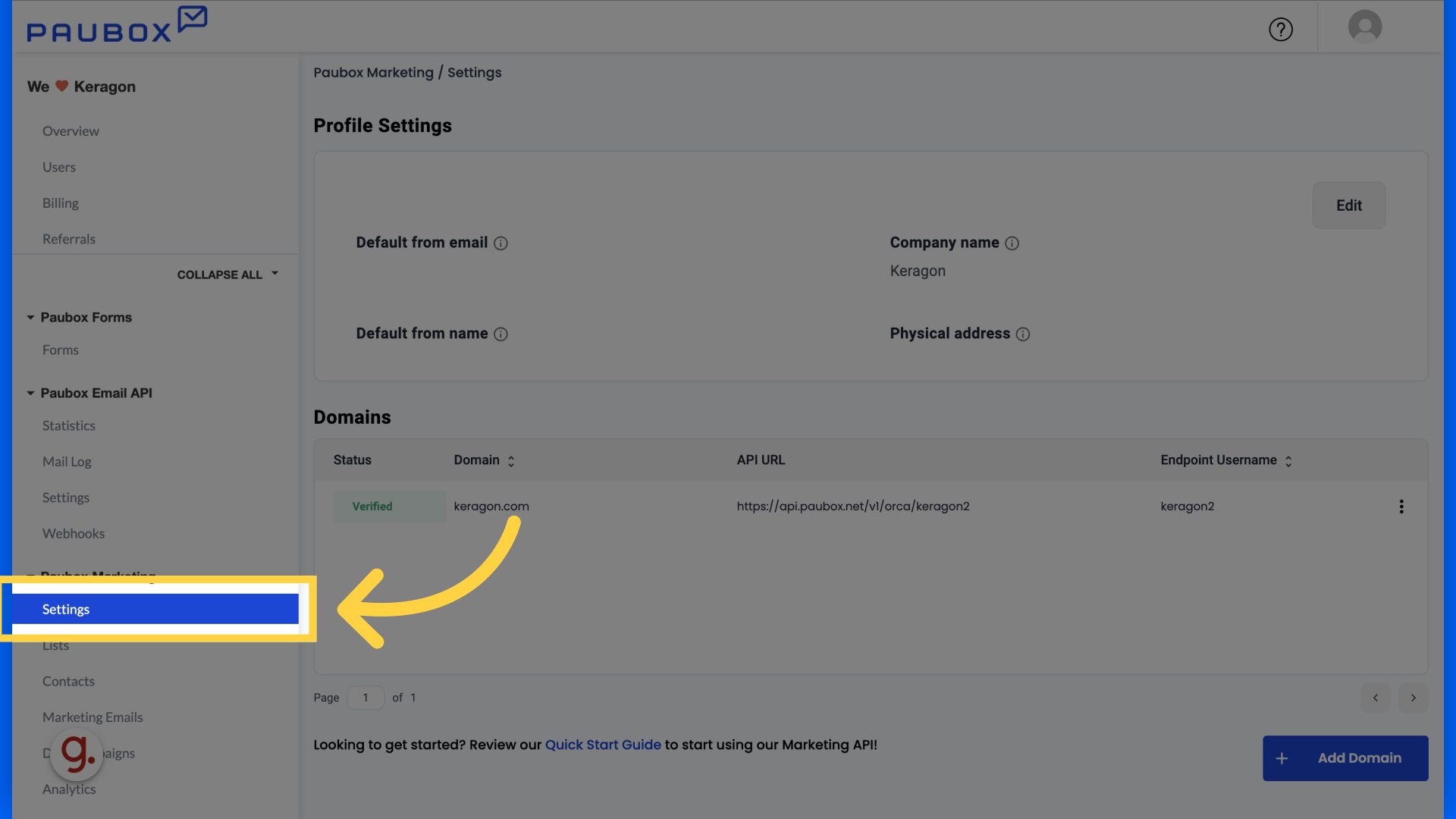This screenshot has height=819, width=1456.
Task: Click the red g. floating badge
Action: tap(77, 754)
